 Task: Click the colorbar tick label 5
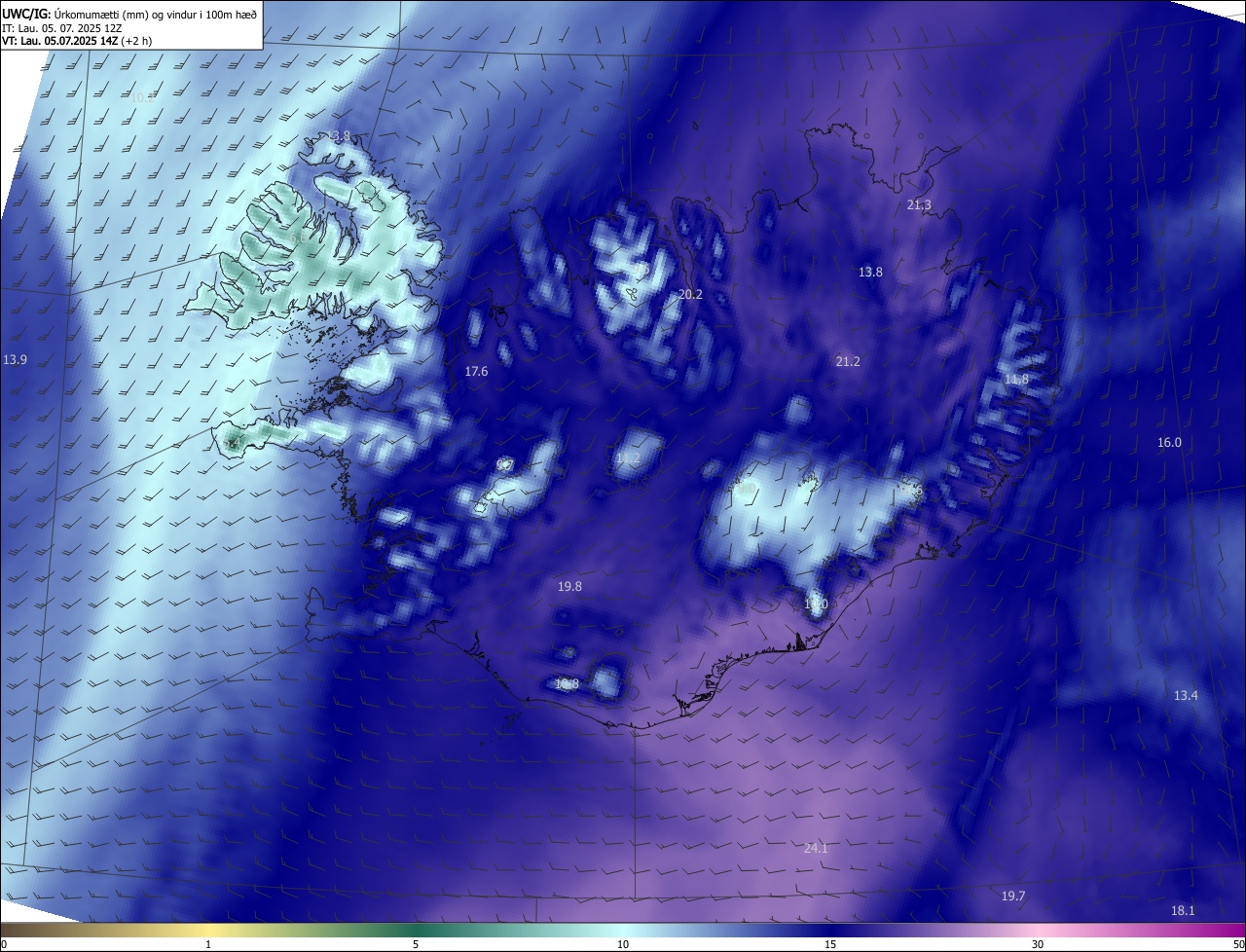416,944
